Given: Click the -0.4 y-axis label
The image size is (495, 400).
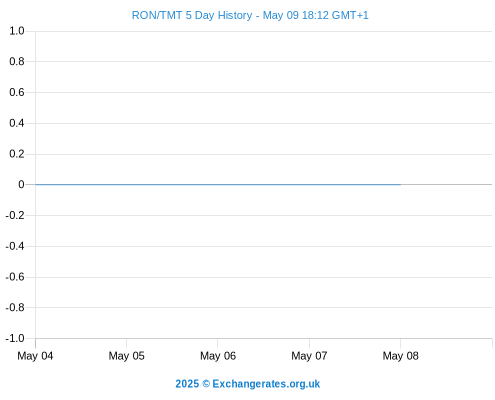Looking at the screenshot, I should click(15, 246).
